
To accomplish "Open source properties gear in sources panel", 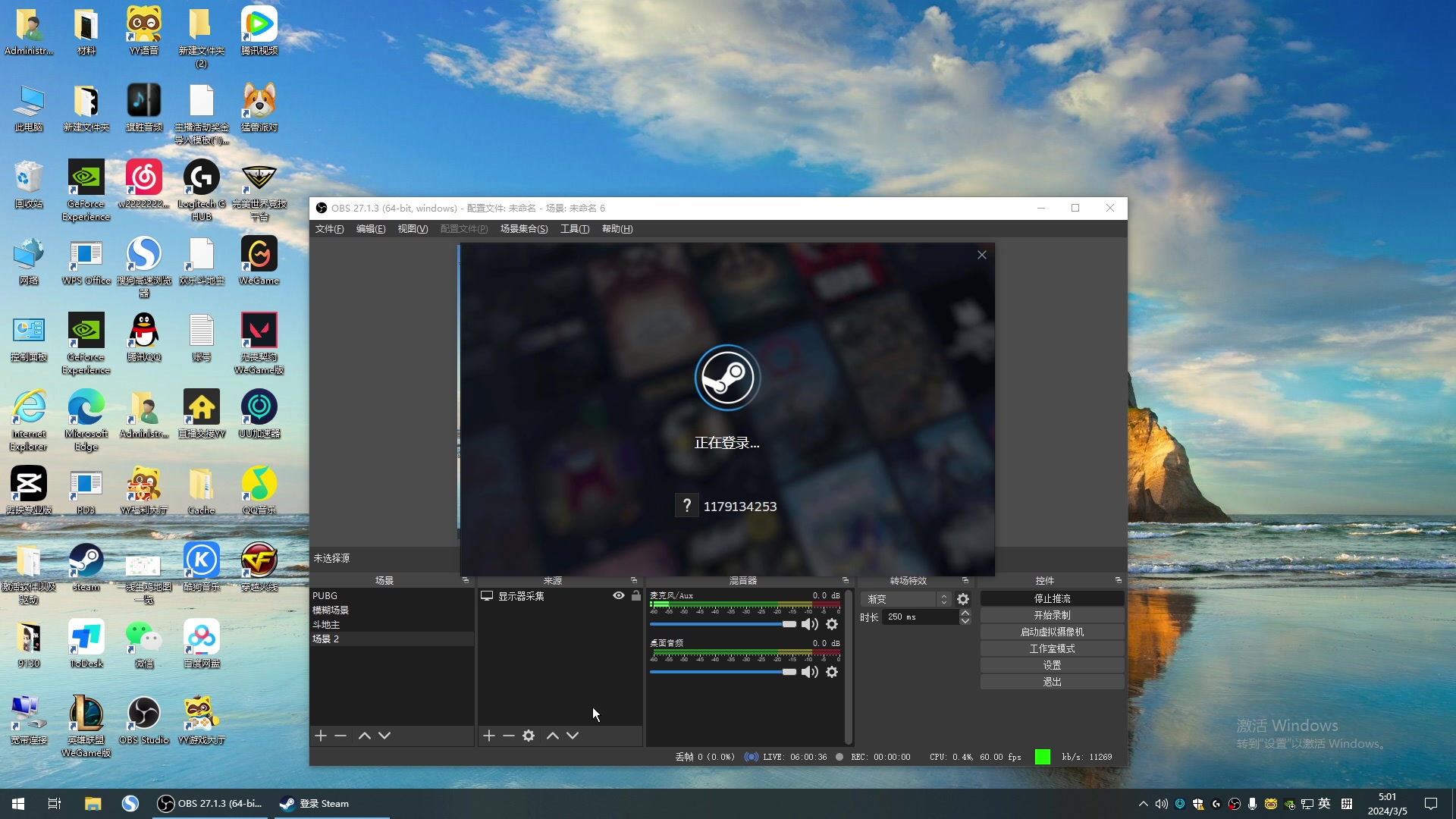I will tap(529, 736).
